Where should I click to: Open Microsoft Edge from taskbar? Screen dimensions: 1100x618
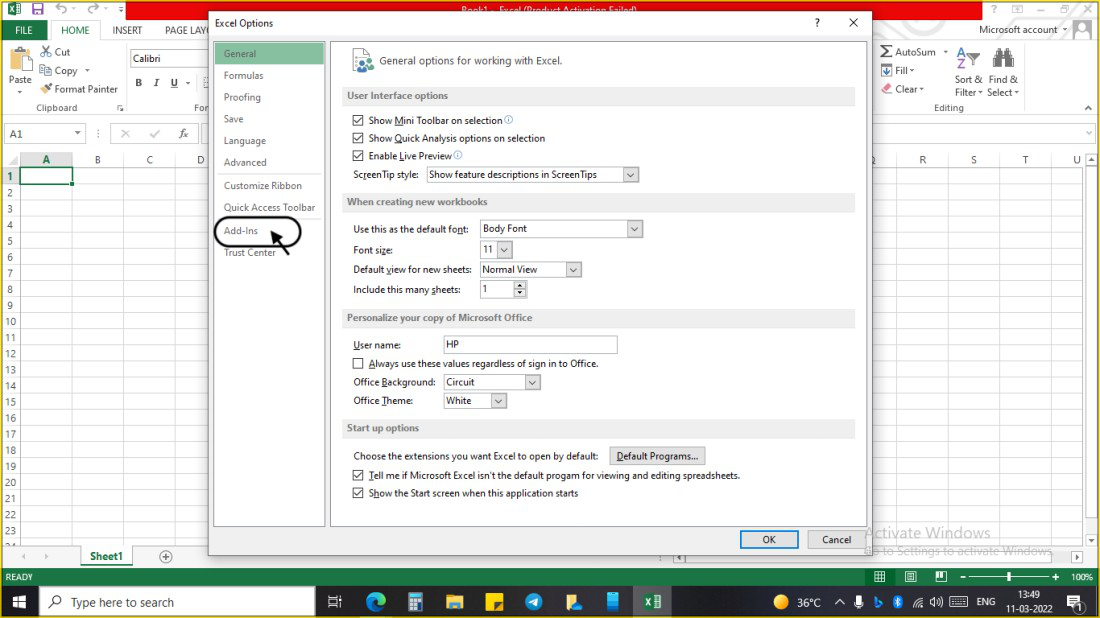pyautogui.click(x=376, y=602)
